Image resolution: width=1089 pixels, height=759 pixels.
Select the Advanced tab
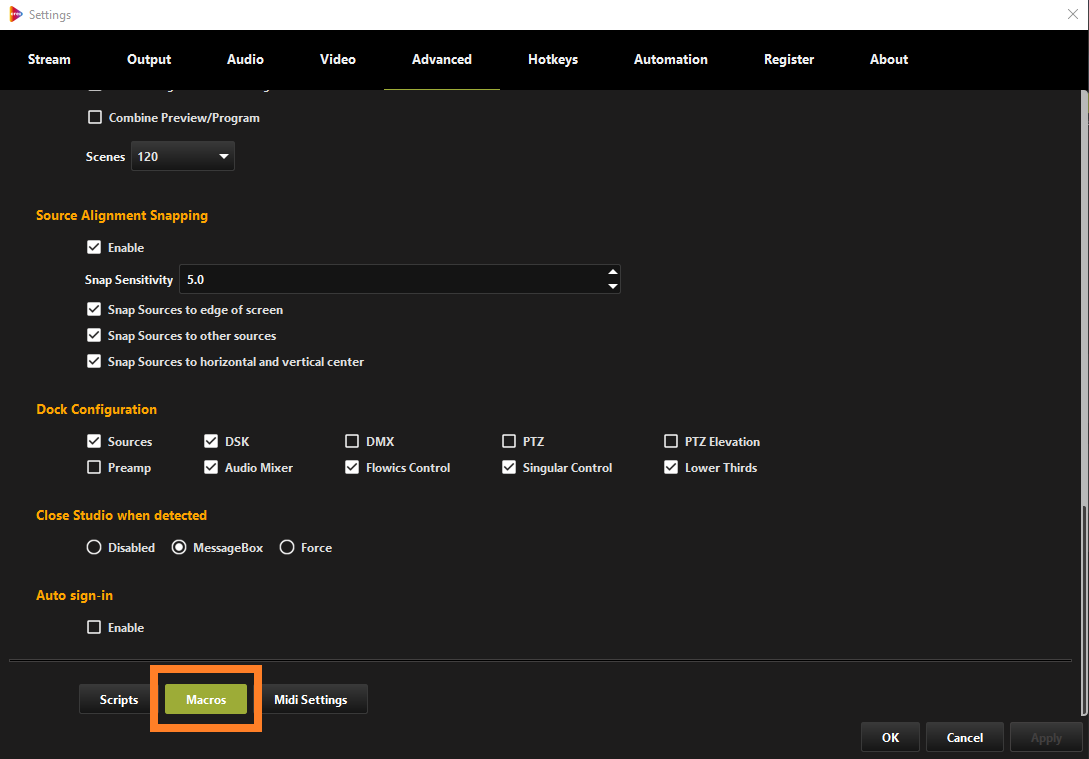pos(442,60)
